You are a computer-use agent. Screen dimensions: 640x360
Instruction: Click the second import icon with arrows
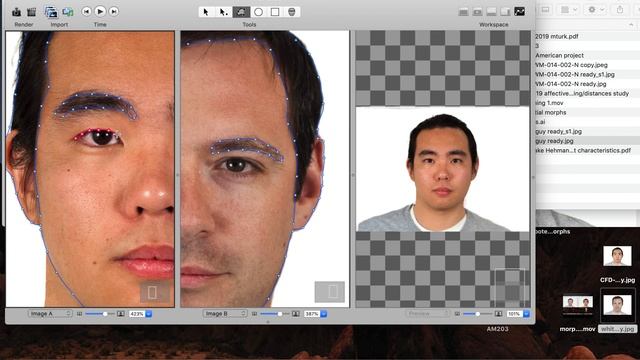[x=68, y=12]
